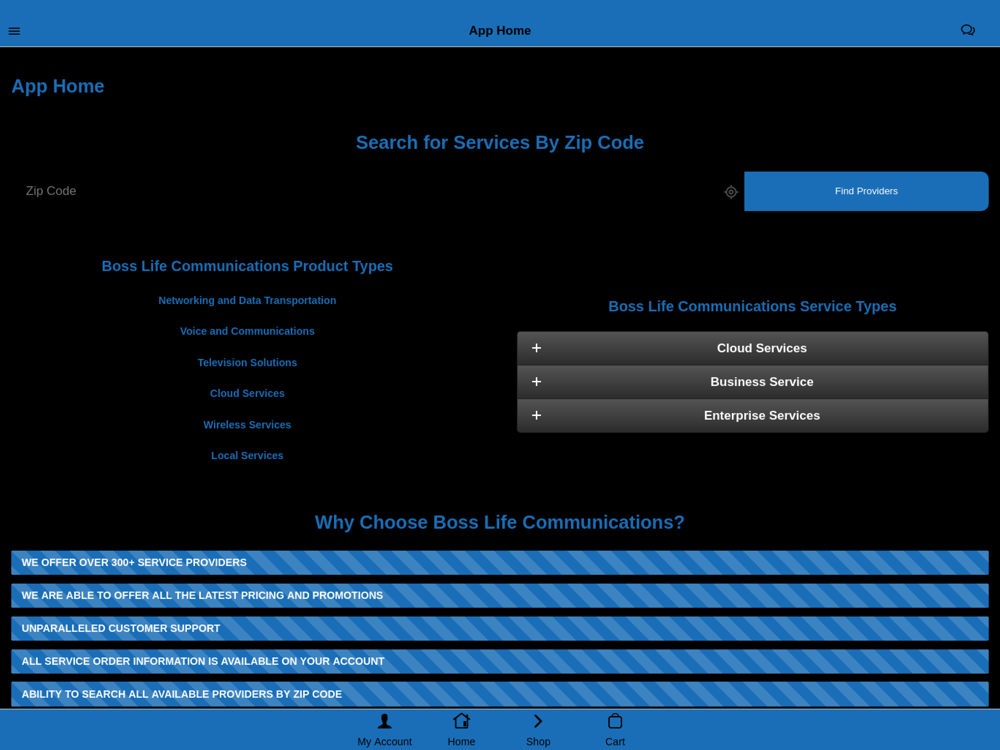Click the plus icon beside Business Service
Viewport: 1000px width, 750px height.
click(536, 381)
